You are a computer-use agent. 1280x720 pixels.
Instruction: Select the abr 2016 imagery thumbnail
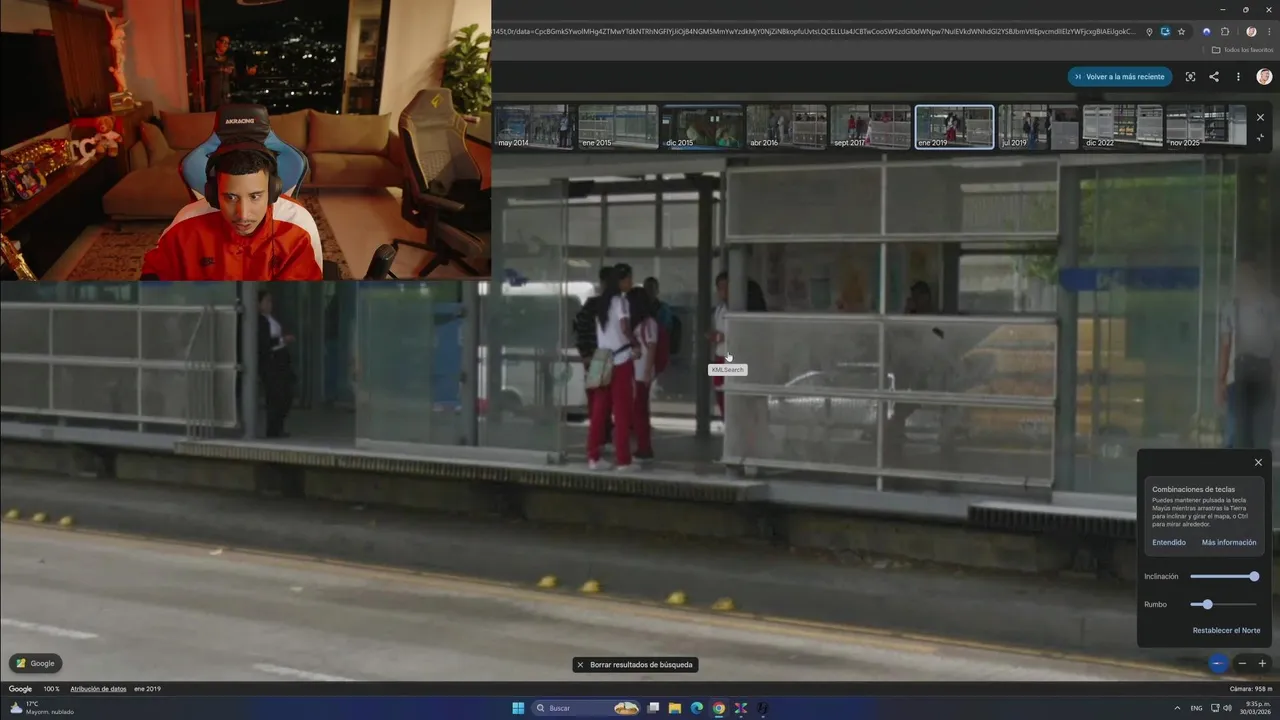click(786, 127)
